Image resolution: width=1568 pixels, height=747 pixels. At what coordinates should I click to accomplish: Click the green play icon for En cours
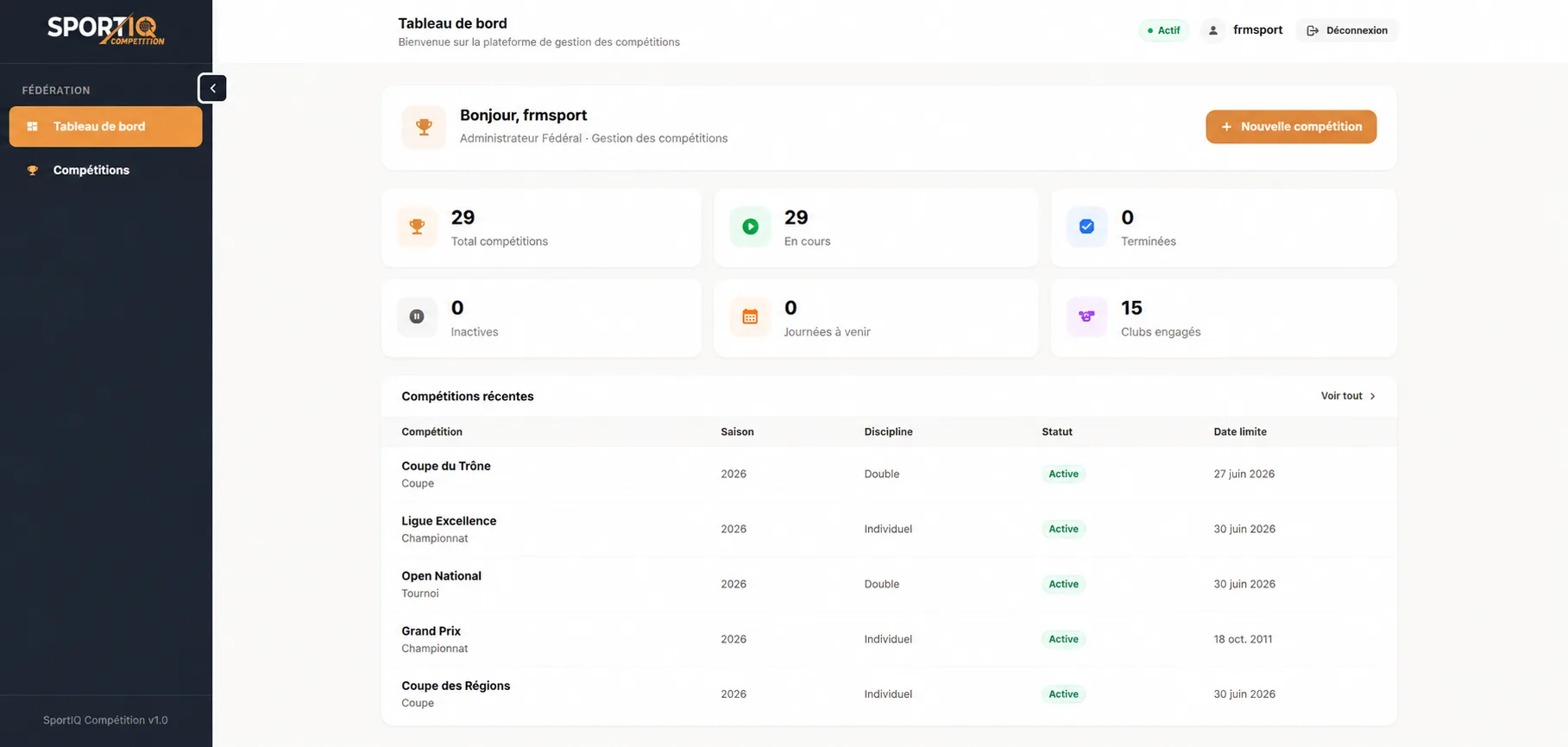coord(750,227)
